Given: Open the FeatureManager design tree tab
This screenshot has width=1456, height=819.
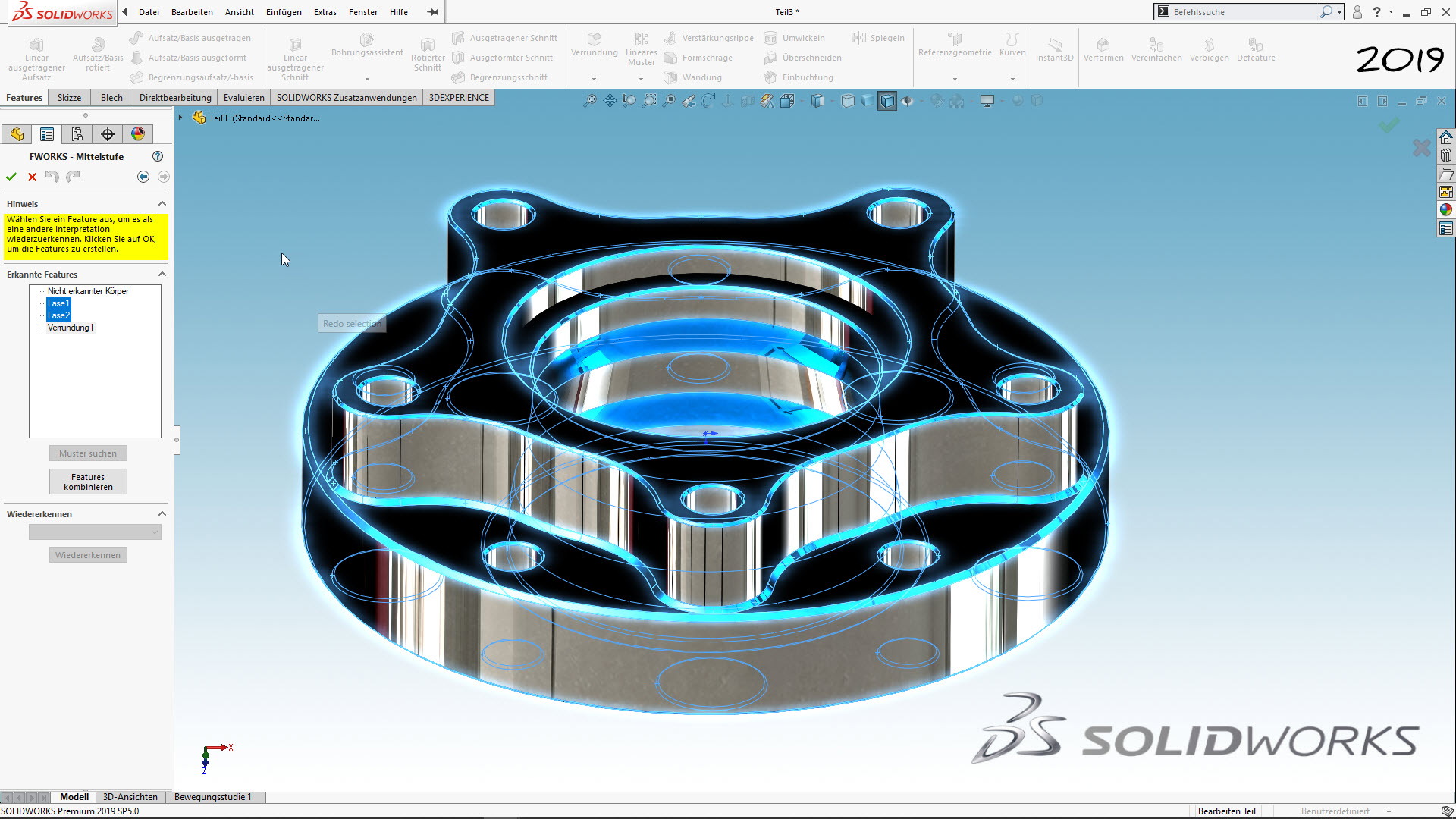Looking at the screenshot, I should pos(17,134).
